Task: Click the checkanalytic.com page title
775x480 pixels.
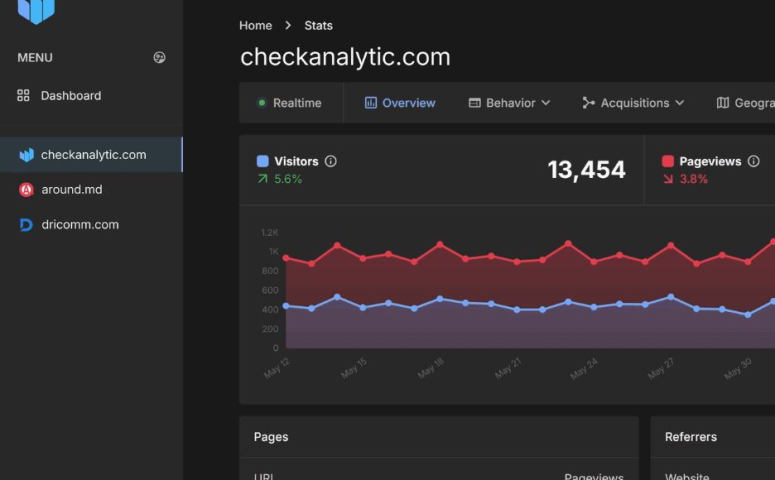Action: 345,57
